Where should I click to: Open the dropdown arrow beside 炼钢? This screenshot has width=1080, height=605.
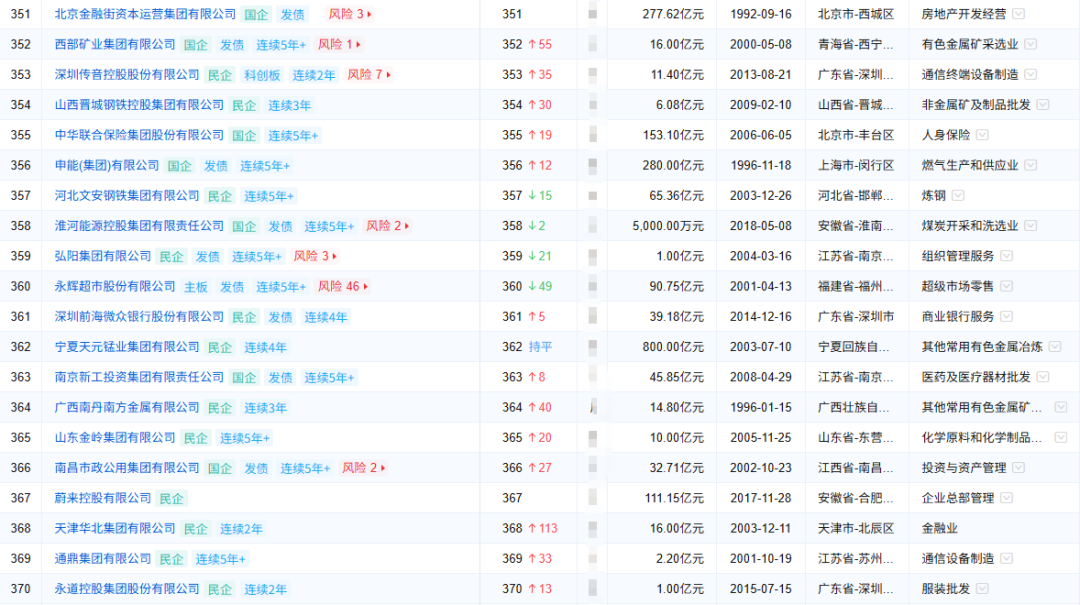tap(958, 196)
